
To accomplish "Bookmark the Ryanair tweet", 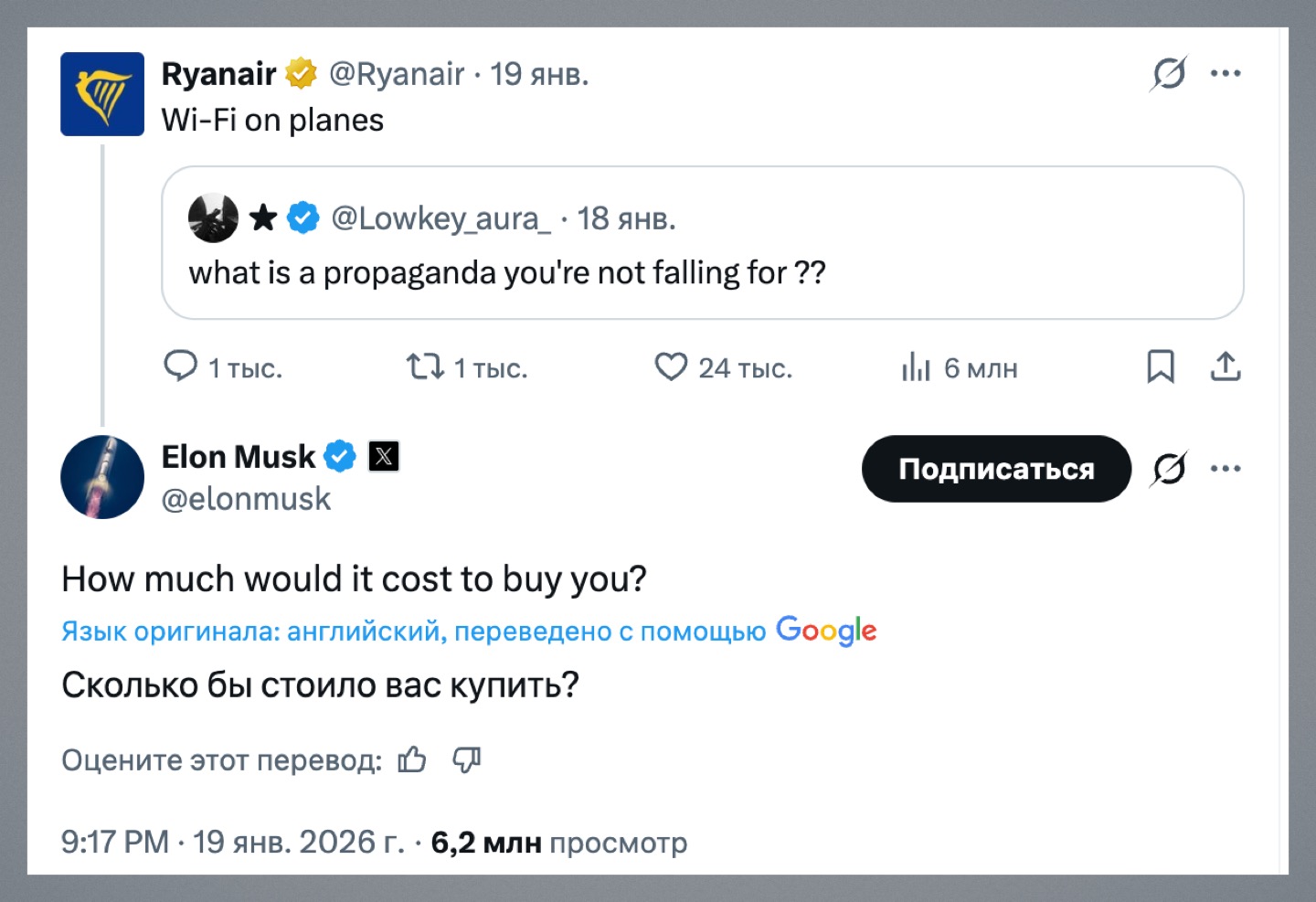I will [x=1161, y=366].
